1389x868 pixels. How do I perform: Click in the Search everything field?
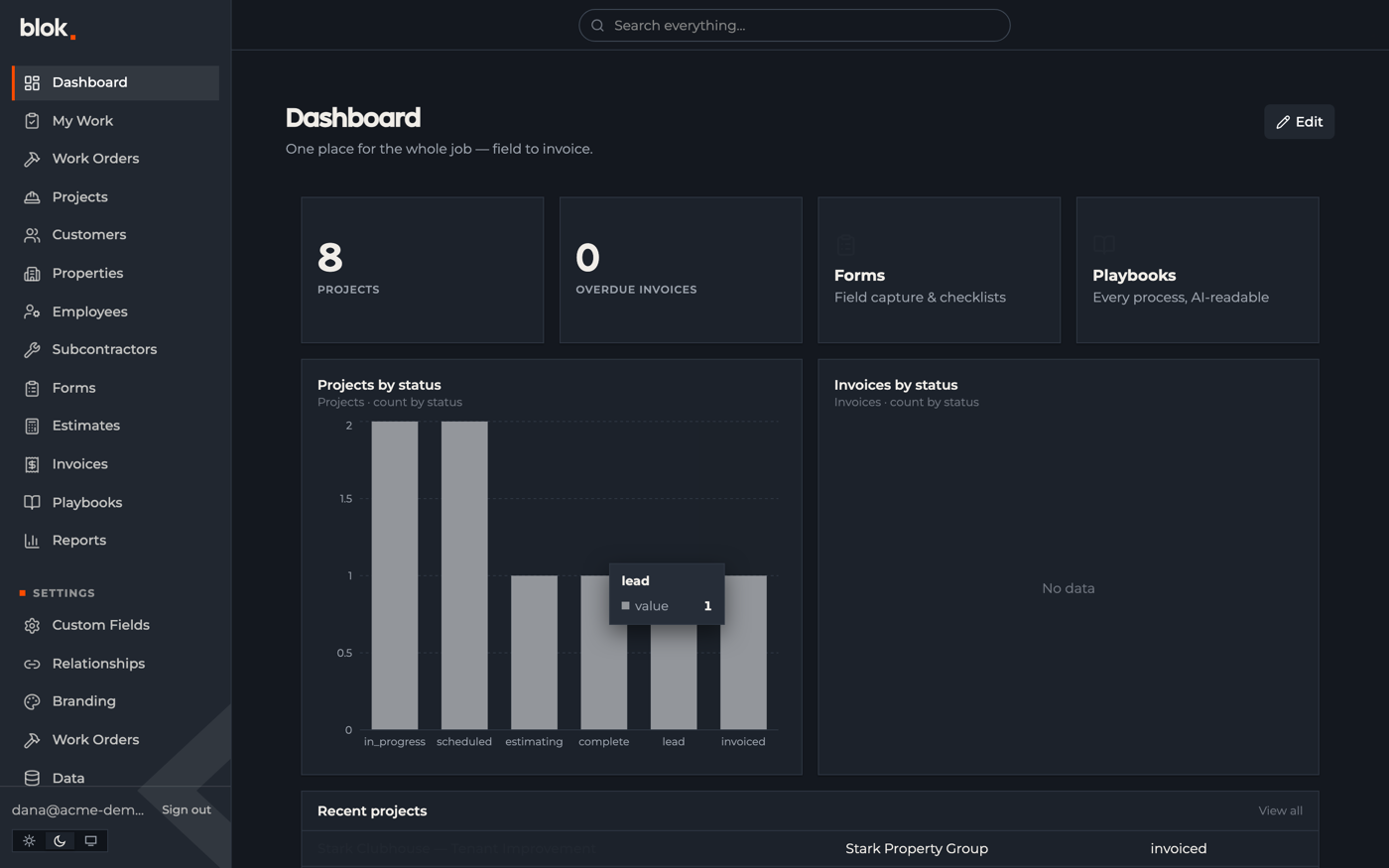point(795,26)
